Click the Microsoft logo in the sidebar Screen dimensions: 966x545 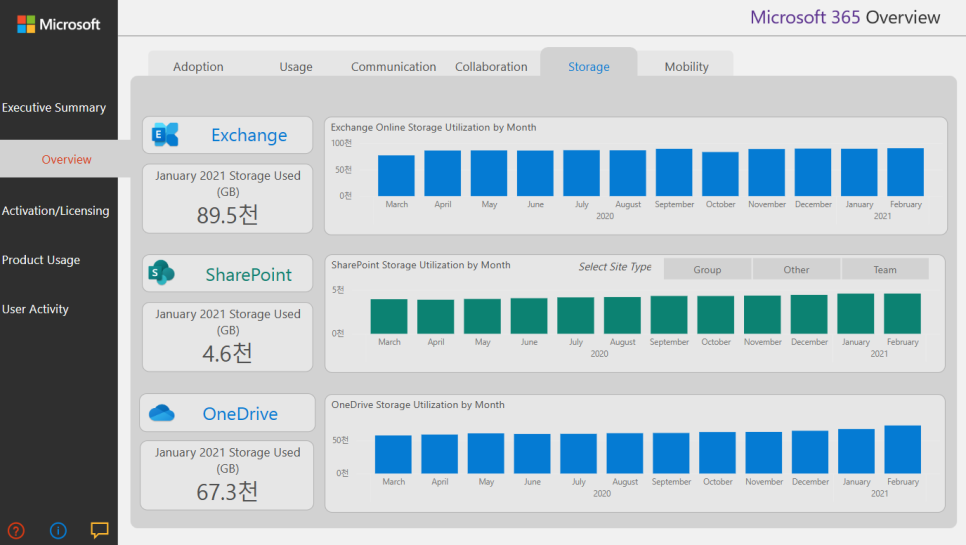(x=59, y=24)
